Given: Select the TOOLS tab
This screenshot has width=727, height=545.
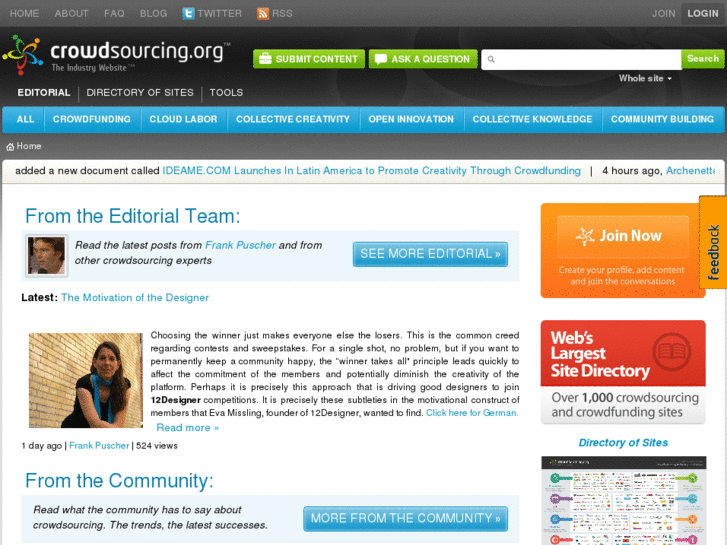Looking at the screenshot, I should [x=226, y=92].
